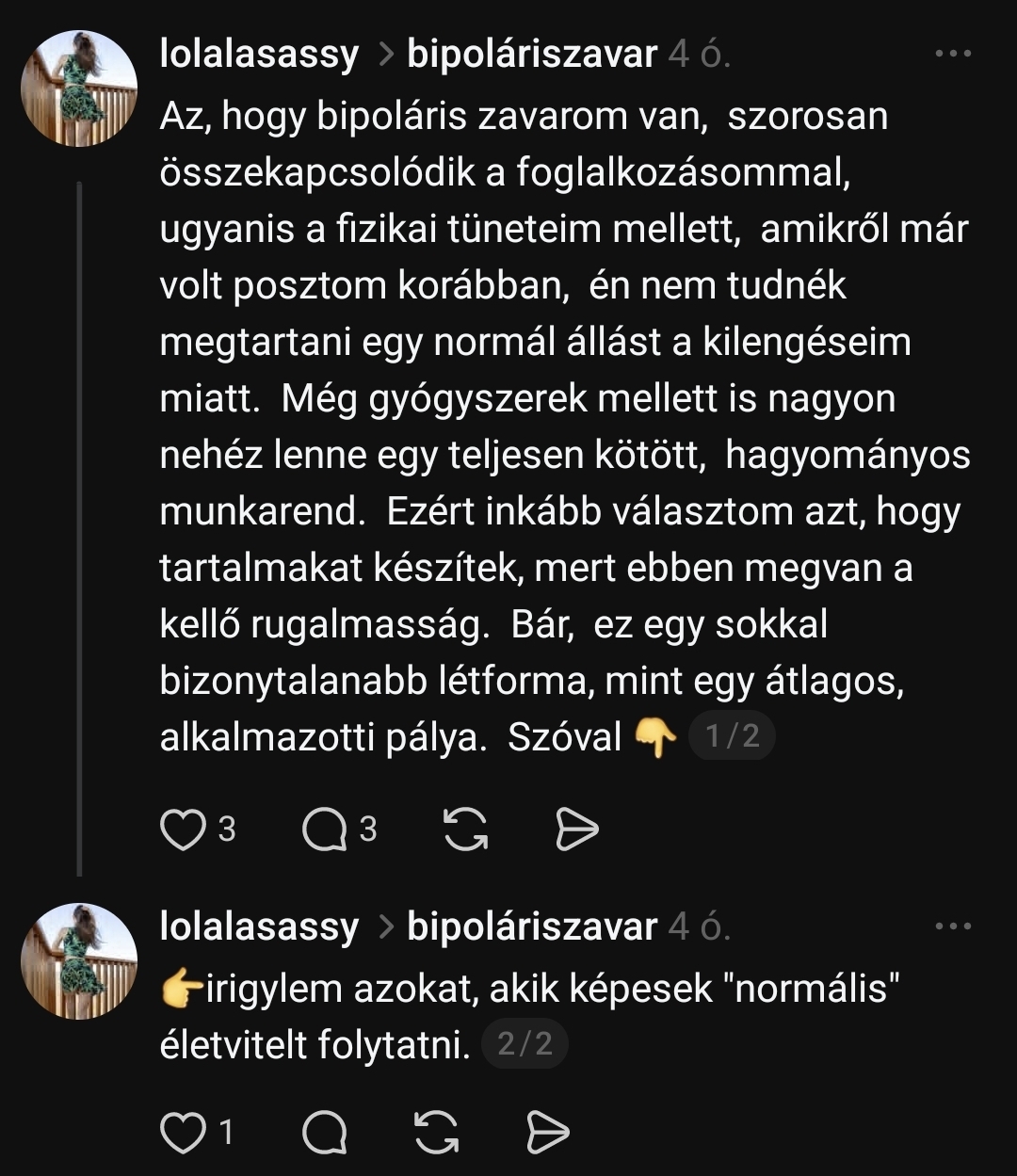Open bipoláriszavar topic in first post
1017x1176 pixels.
pyautogui.click(x=531, y=56)
